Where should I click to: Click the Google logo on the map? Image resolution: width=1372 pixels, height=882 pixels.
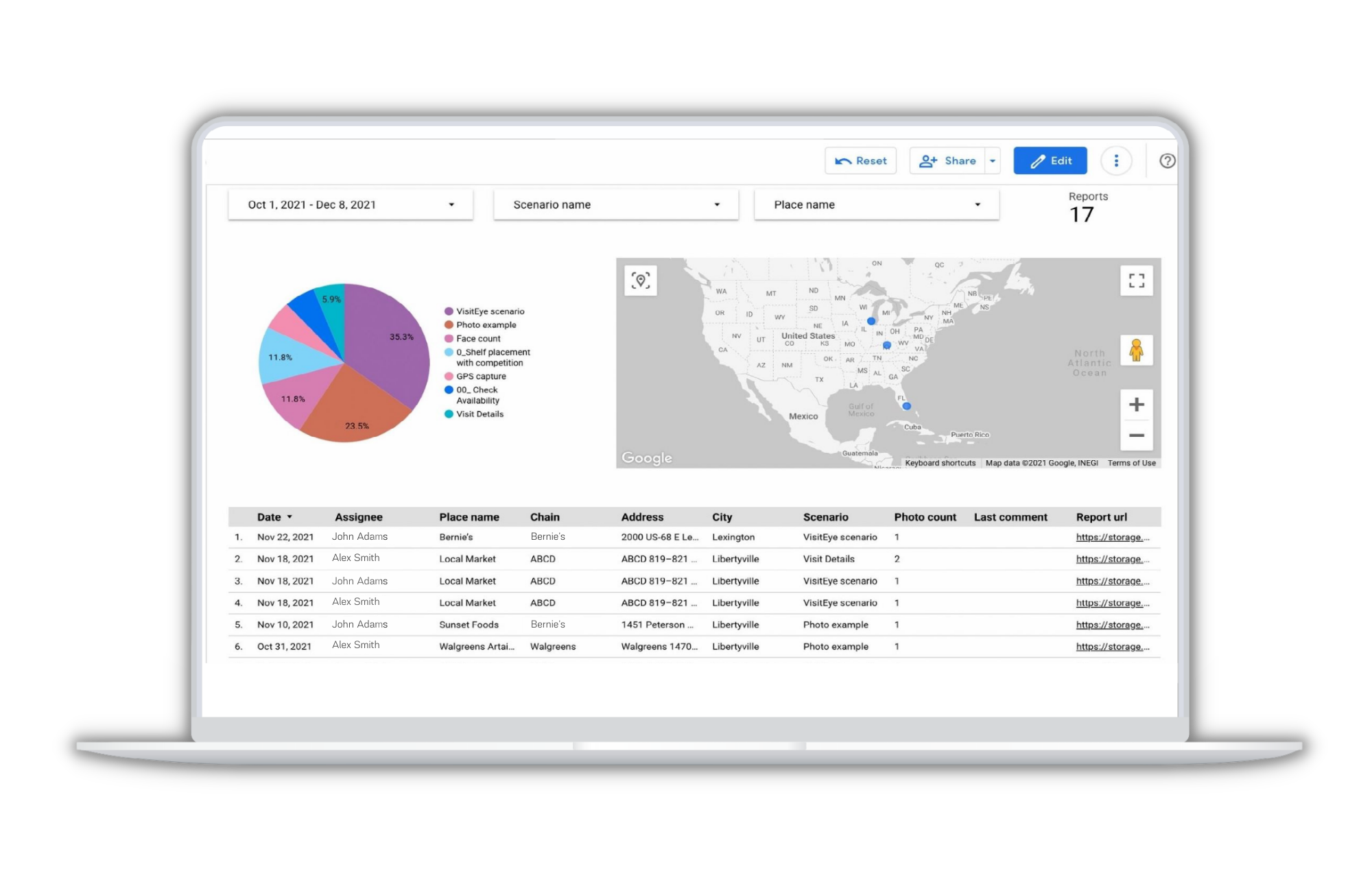646,457
